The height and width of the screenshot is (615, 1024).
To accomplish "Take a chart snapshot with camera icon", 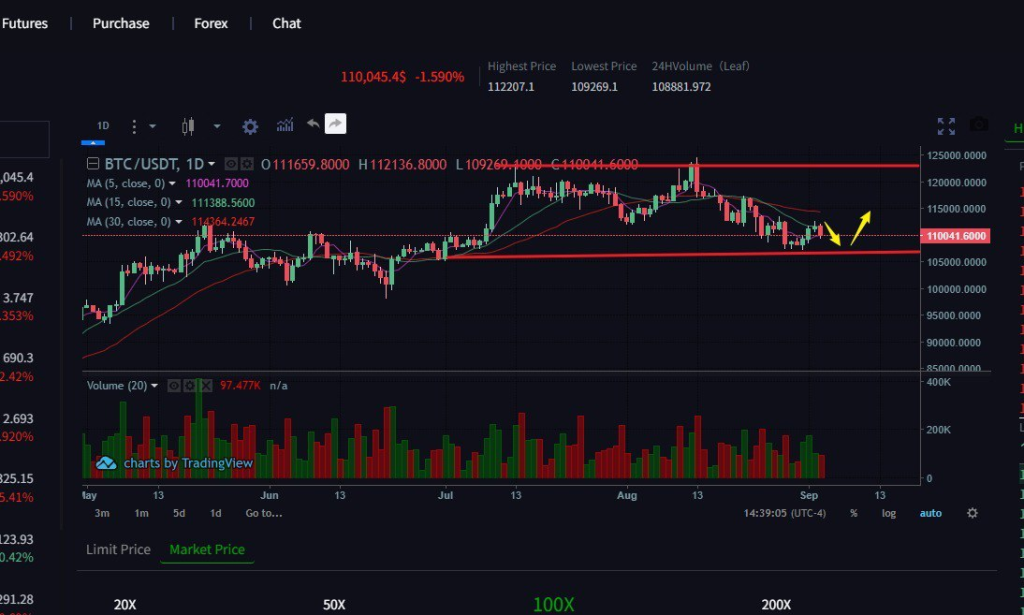I will point(979,125).
